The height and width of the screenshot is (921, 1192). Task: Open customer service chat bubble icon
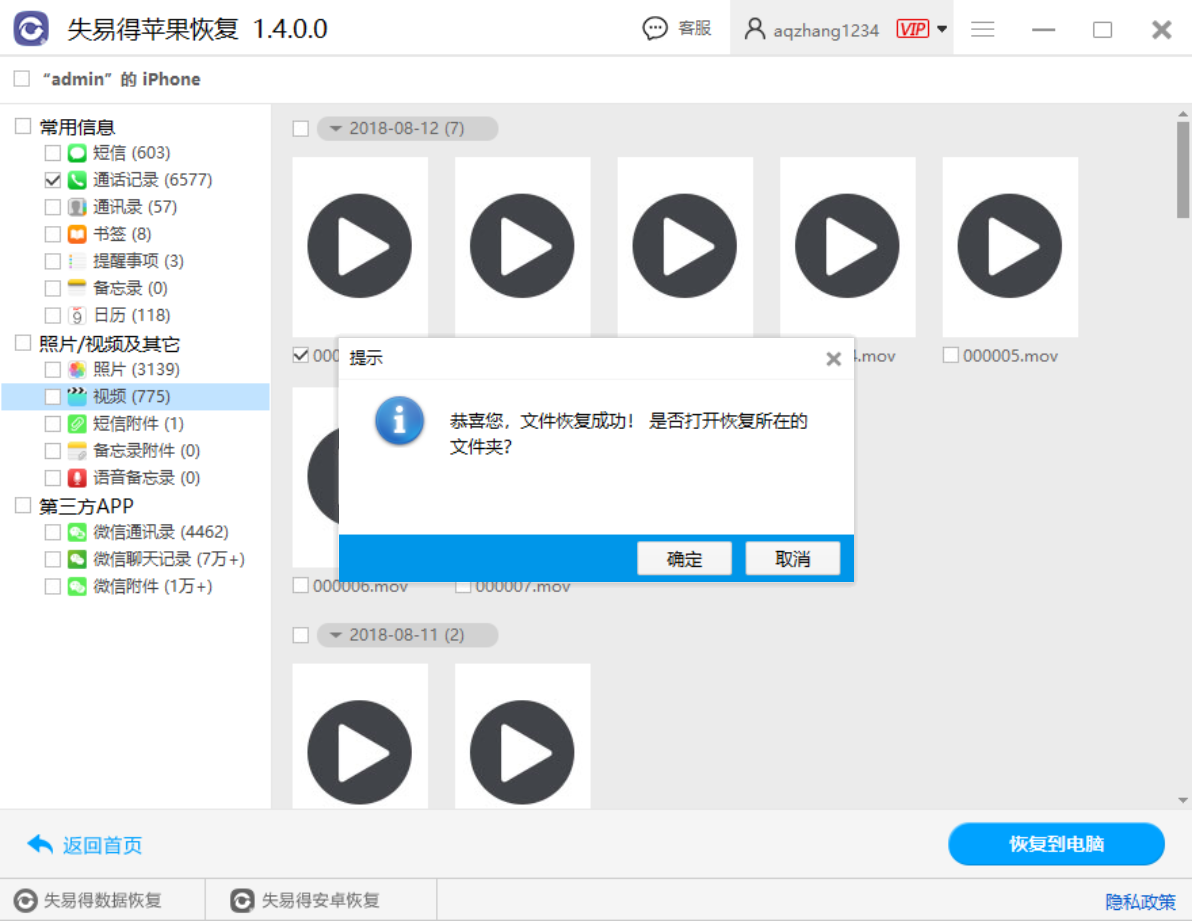655,28
